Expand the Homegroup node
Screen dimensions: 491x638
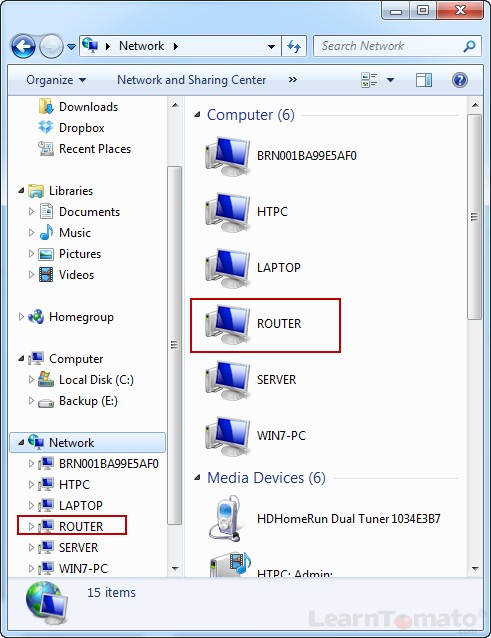21,317
